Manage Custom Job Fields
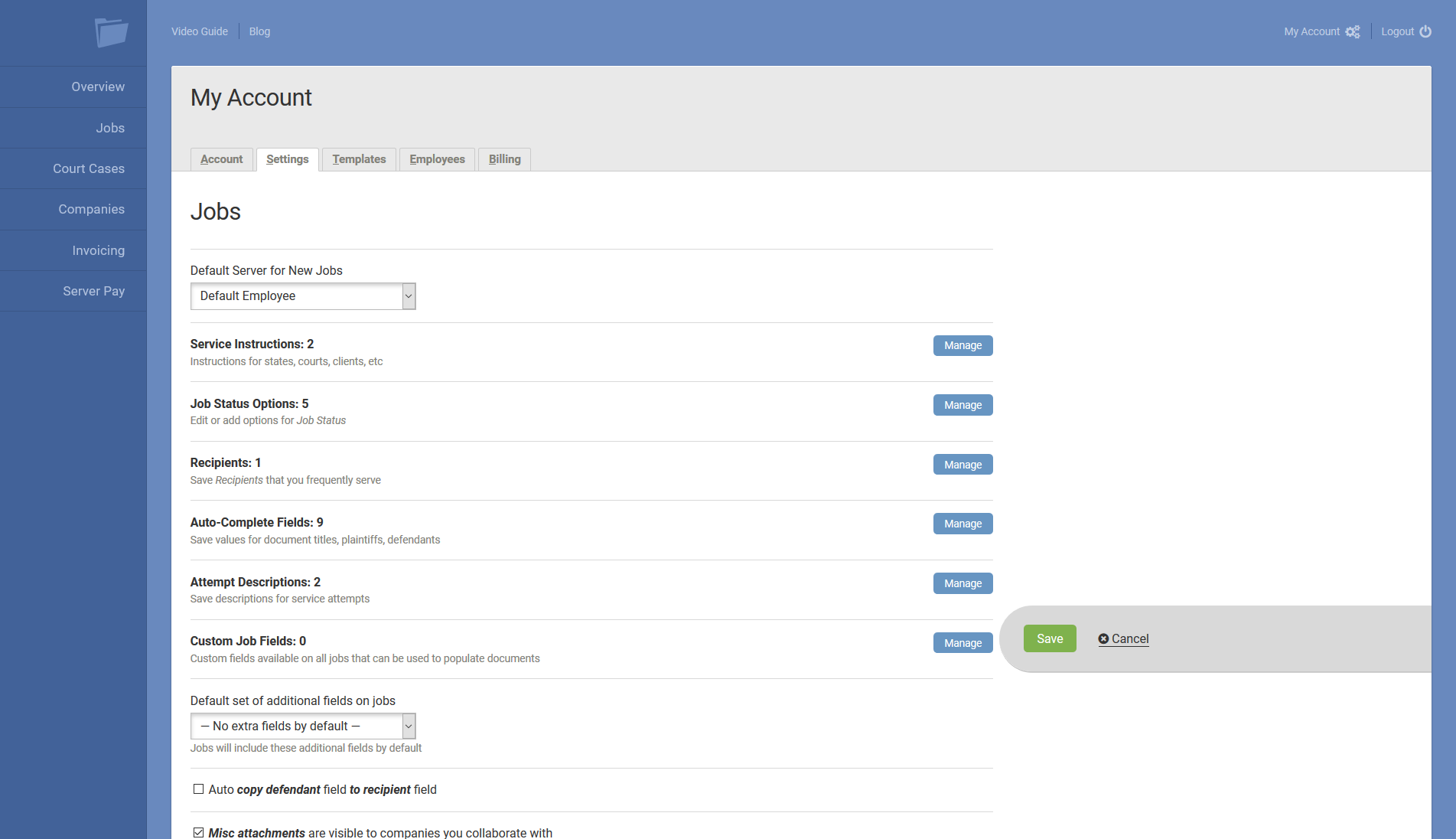 point(962,643)
